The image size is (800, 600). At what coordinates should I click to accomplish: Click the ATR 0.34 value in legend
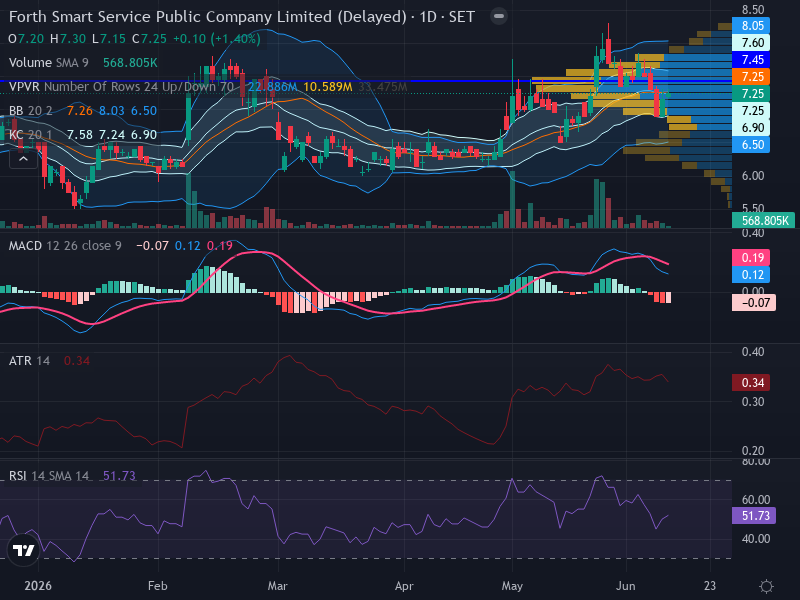pyautogui.click(x=77, y=361)
